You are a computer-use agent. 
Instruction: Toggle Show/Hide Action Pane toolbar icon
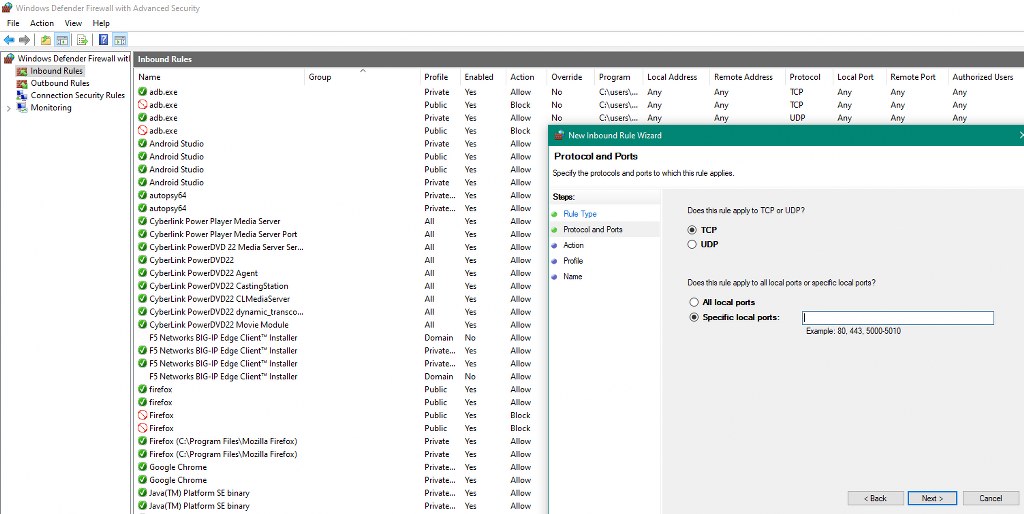pos(120,40)
